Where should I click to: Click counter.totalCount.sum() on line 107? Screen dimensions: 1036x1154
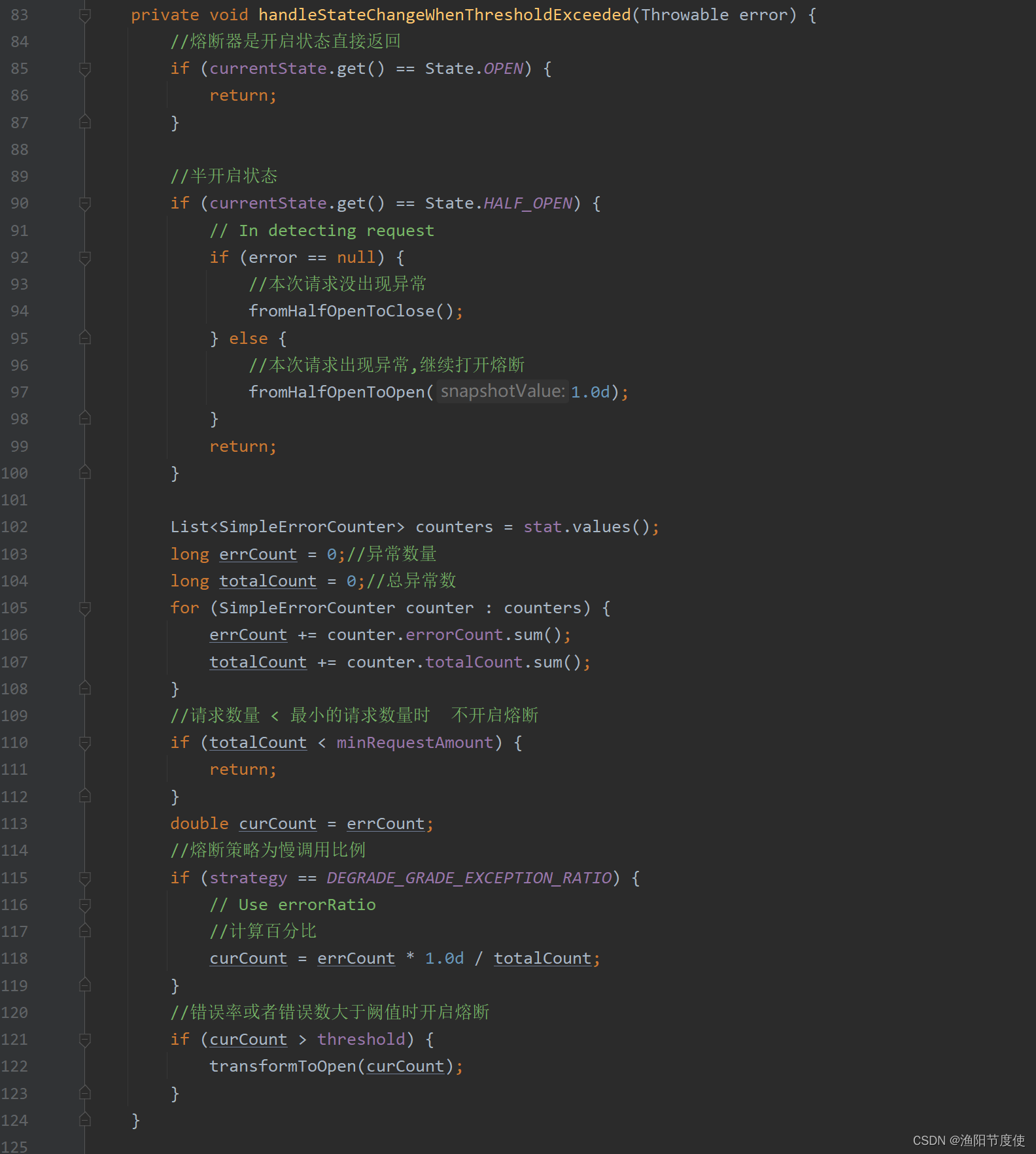click(464, 662)
